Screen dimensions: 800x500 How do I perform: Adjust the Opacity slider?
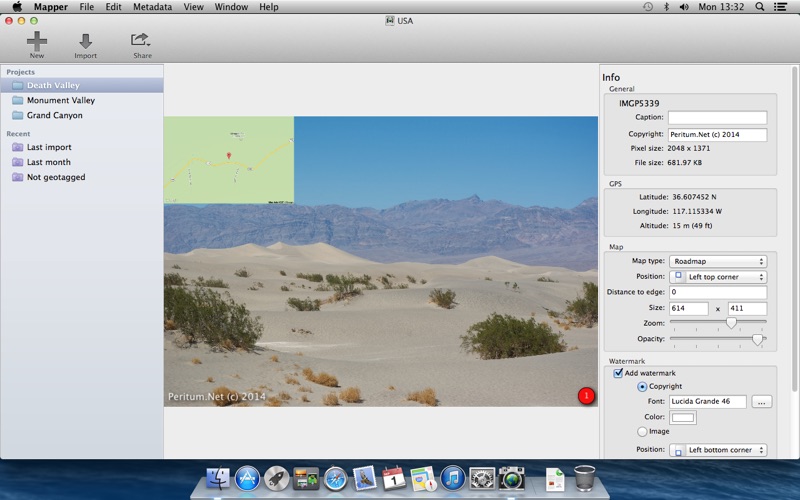(758, 339)
